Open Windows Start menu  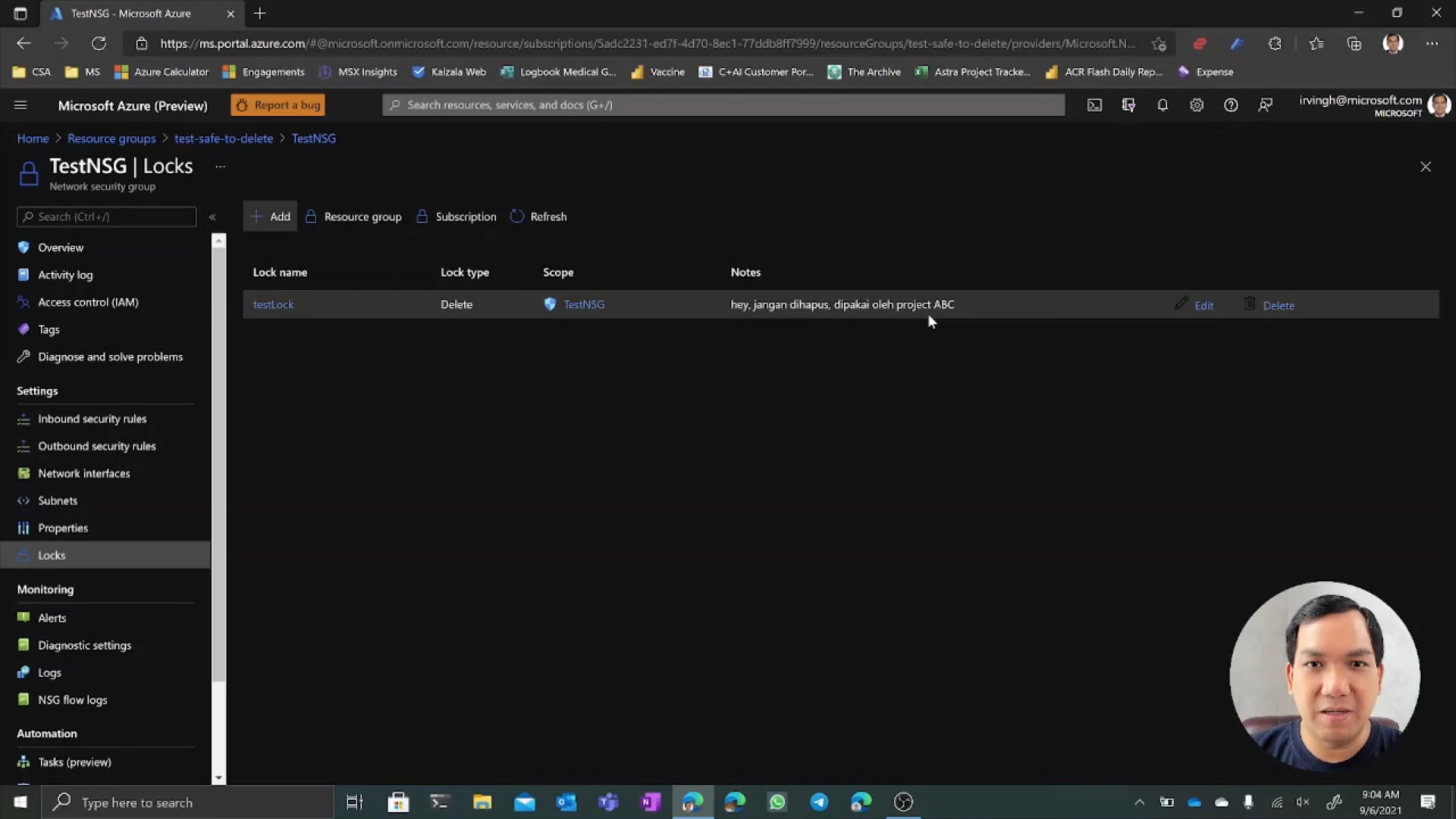[20, 802]
